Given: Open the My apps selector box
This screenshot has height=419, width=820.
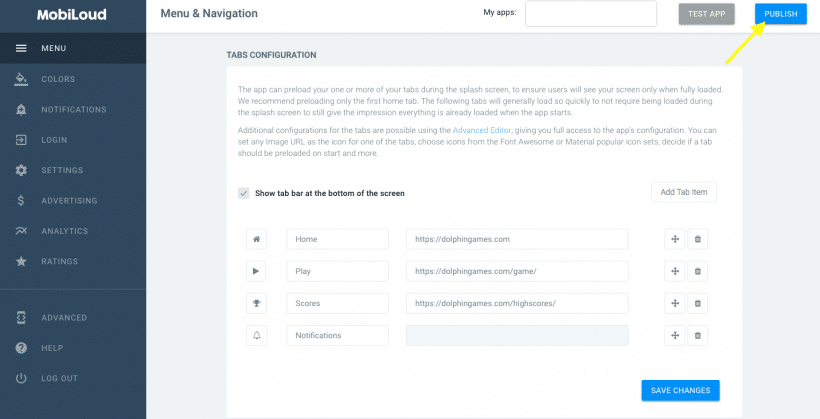Looking at the screenshot, I should 590,13.
